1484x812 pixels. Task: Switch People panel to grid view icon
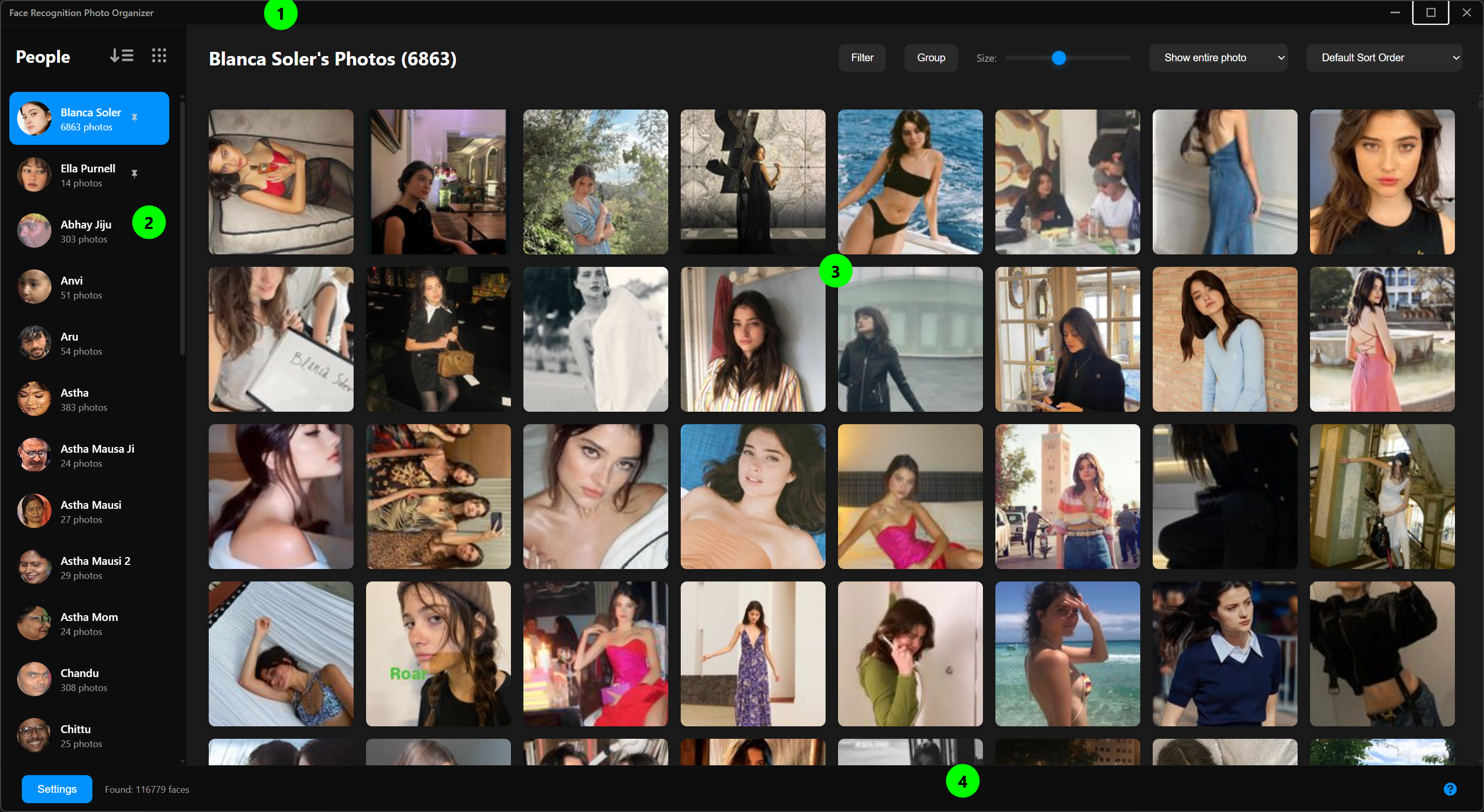tap(159, 56)
